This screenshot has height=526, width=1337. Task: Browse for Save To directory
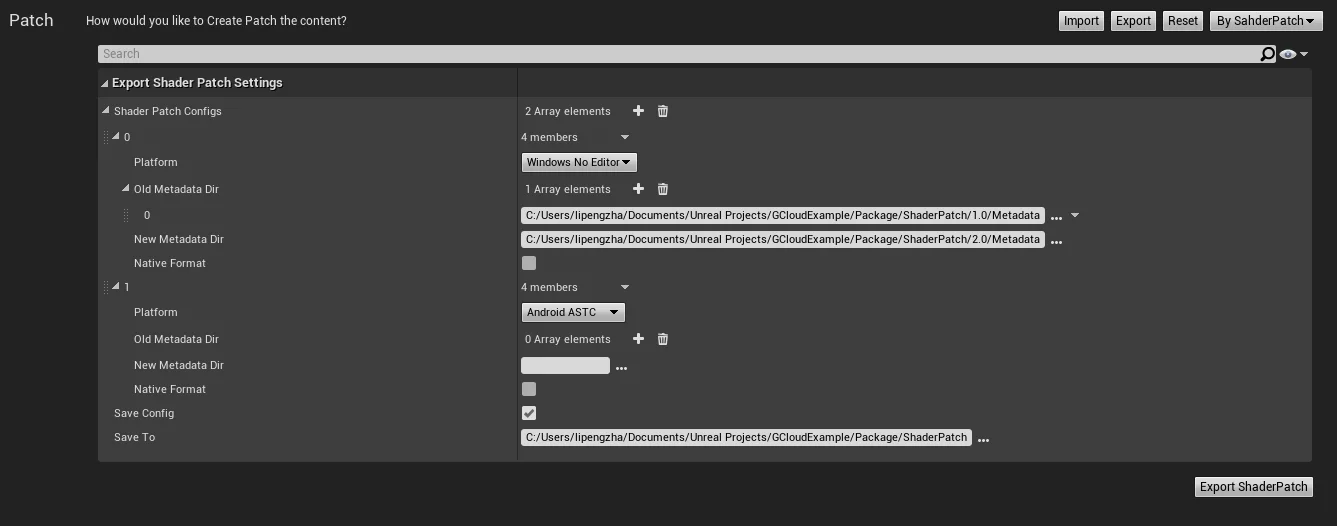(983, 439)
